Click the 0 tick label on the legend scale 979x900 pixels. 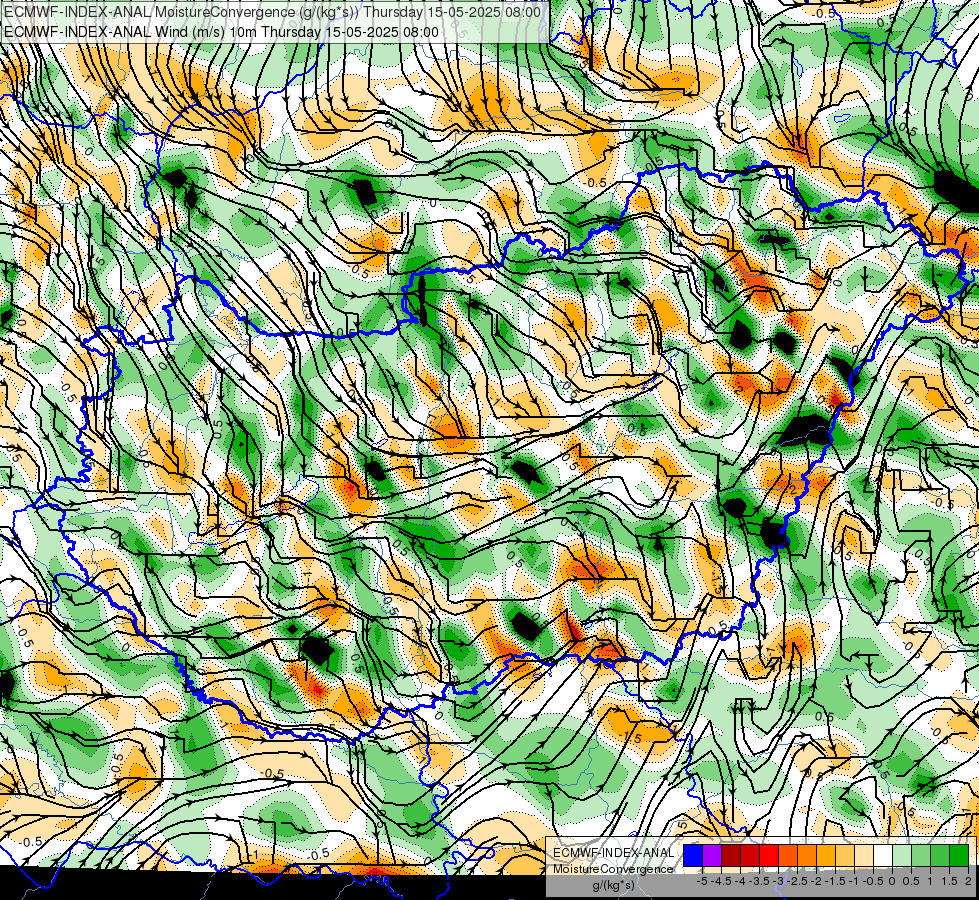892,881
